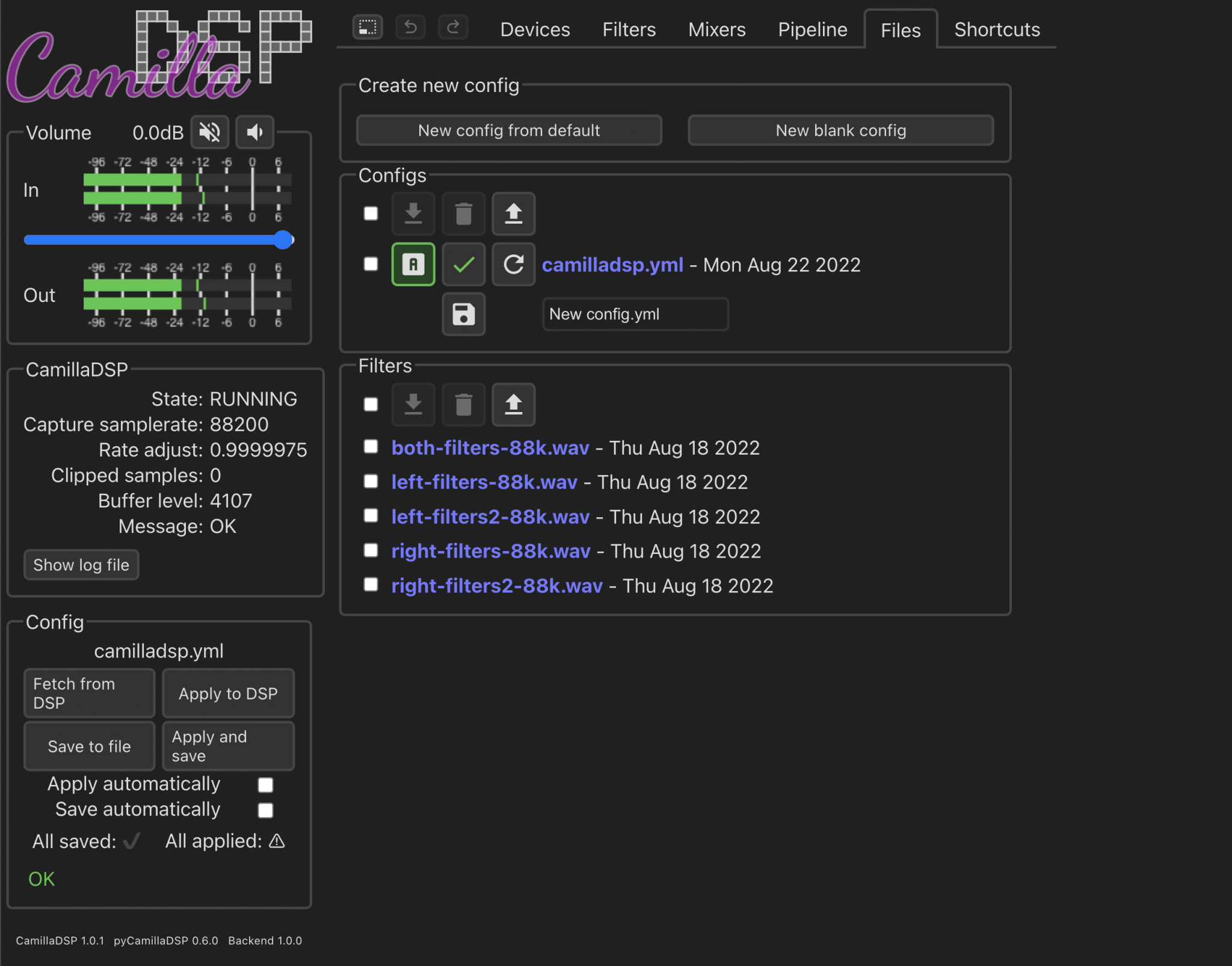Screen dimensions: 1232x966
Task: Click Fetch from DSP button
Action: (x=89, y=694)
